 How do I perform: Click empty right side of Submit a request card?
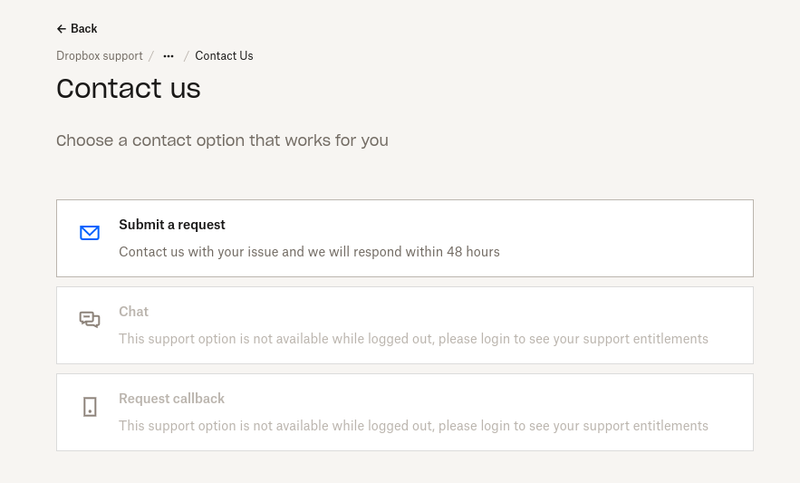pyautogui.click(x=650, y=238)
